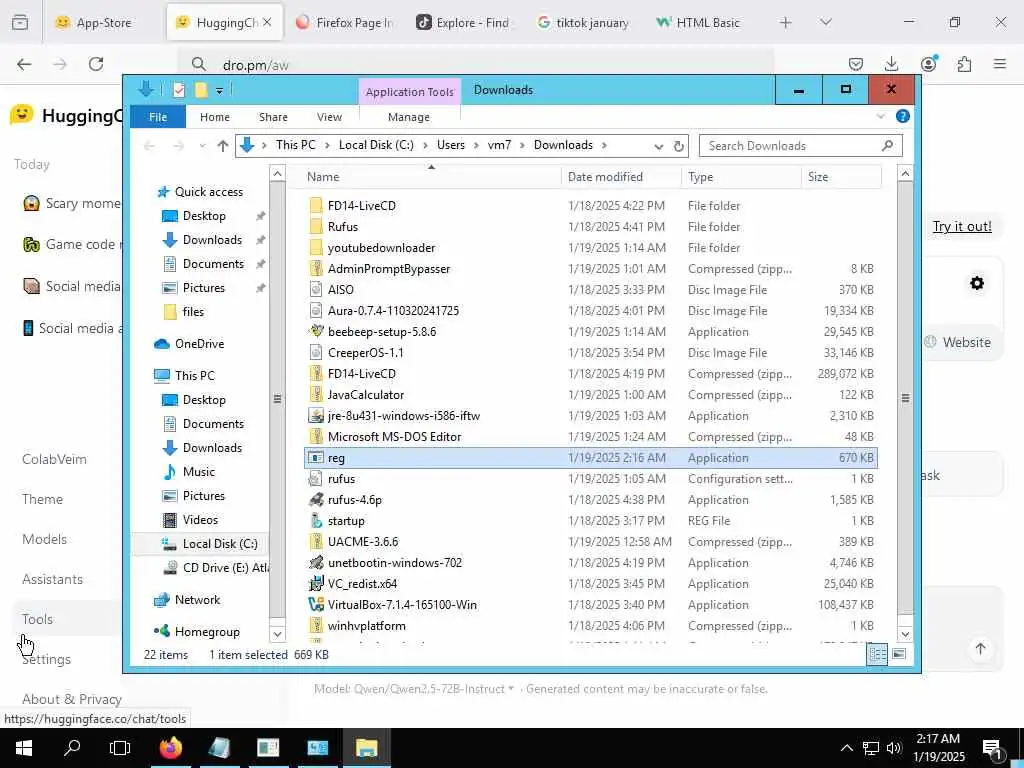Open the notification action center icon
The height and width of the screenshot is (768, 1024).
(992, 748)
